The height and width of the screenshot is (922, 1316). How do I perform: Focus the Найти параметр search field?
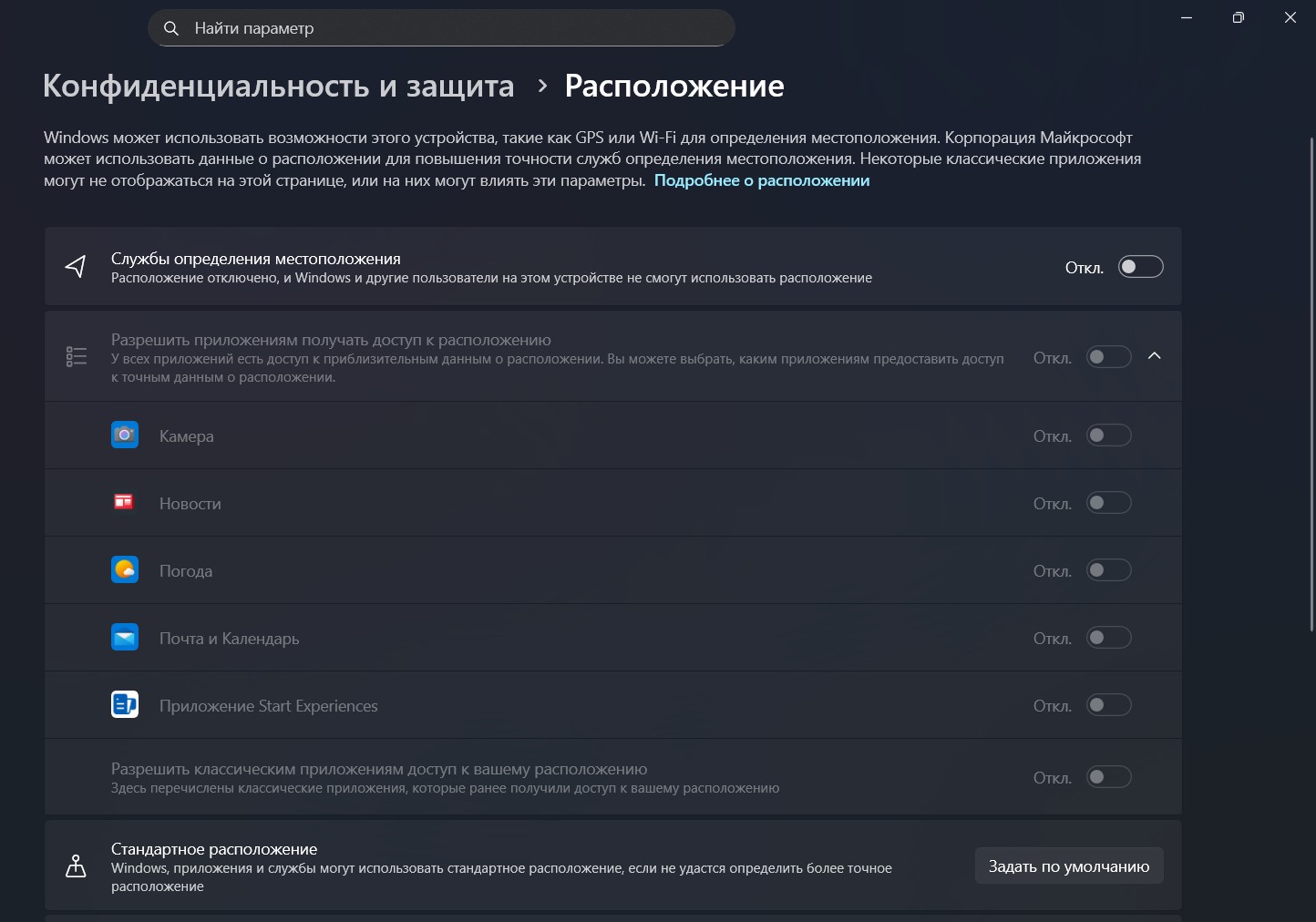(x=456, y=28)
